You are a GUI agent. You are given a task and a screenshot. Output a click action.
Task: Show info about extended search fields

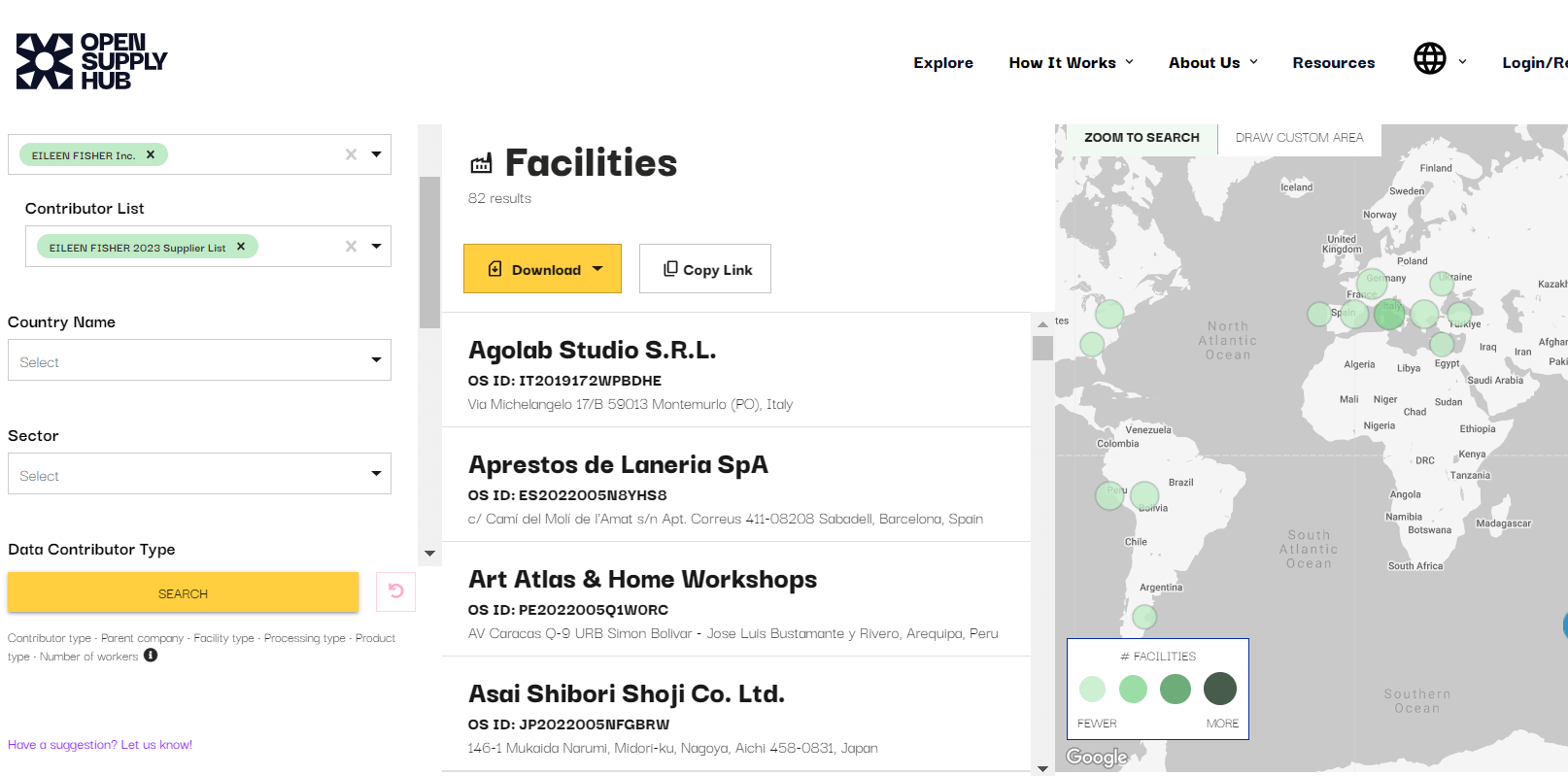click(151, 656)
